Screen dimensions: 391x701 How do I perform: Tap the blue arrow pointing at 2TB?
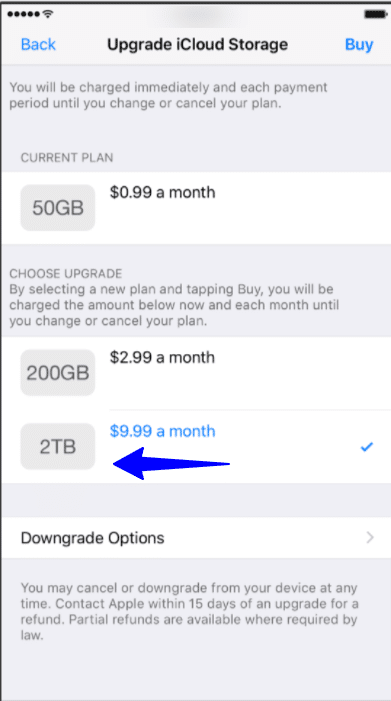[172, 464]
